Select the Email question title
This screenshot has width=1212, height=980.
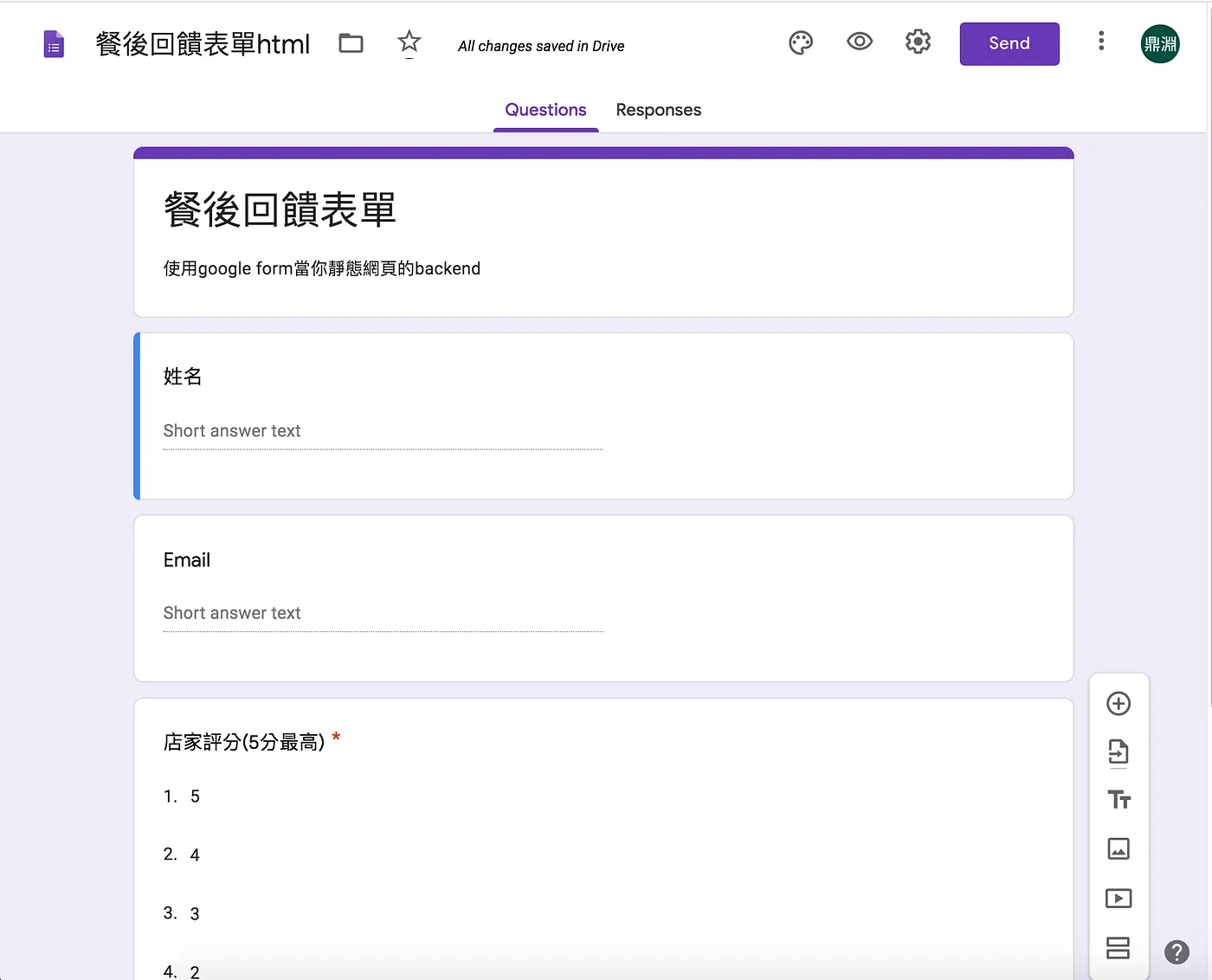pos(187,560)
